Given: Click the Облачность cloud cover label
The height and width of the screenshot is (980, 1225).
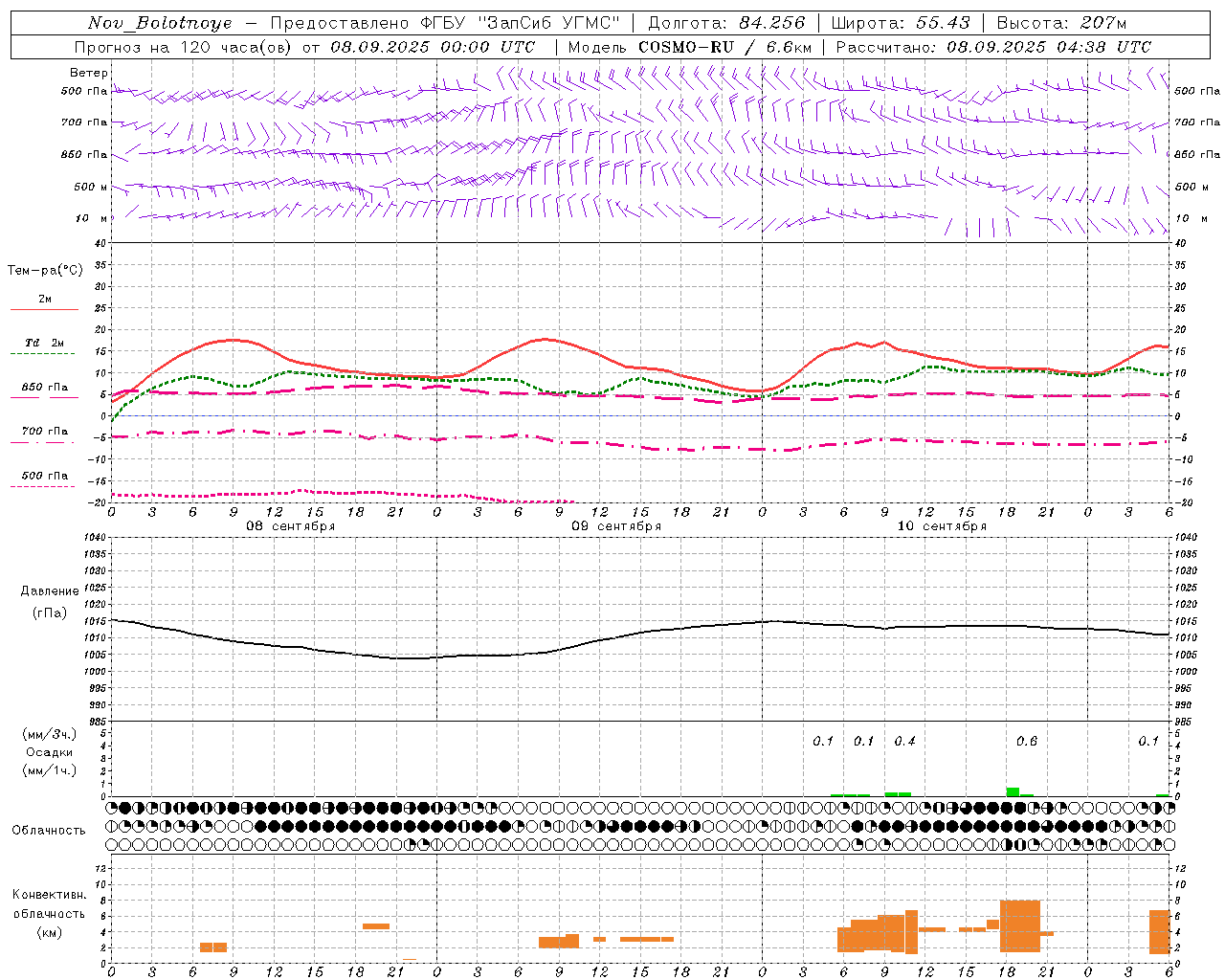Looking at the screenshot, I should pyautogui.click(x=49, y=830).
